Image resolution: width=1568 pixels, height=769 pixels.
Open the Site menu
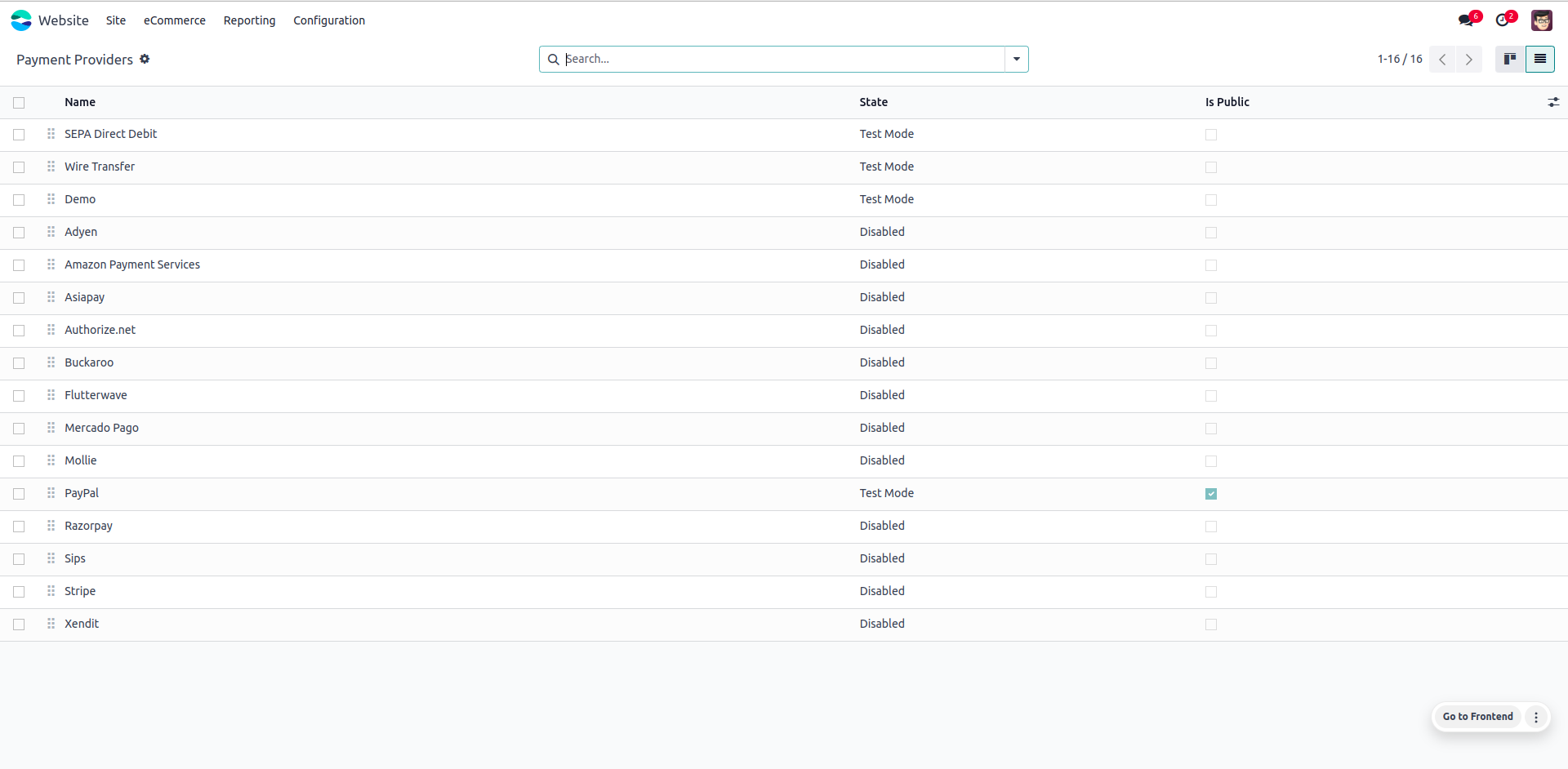point(116,20)
